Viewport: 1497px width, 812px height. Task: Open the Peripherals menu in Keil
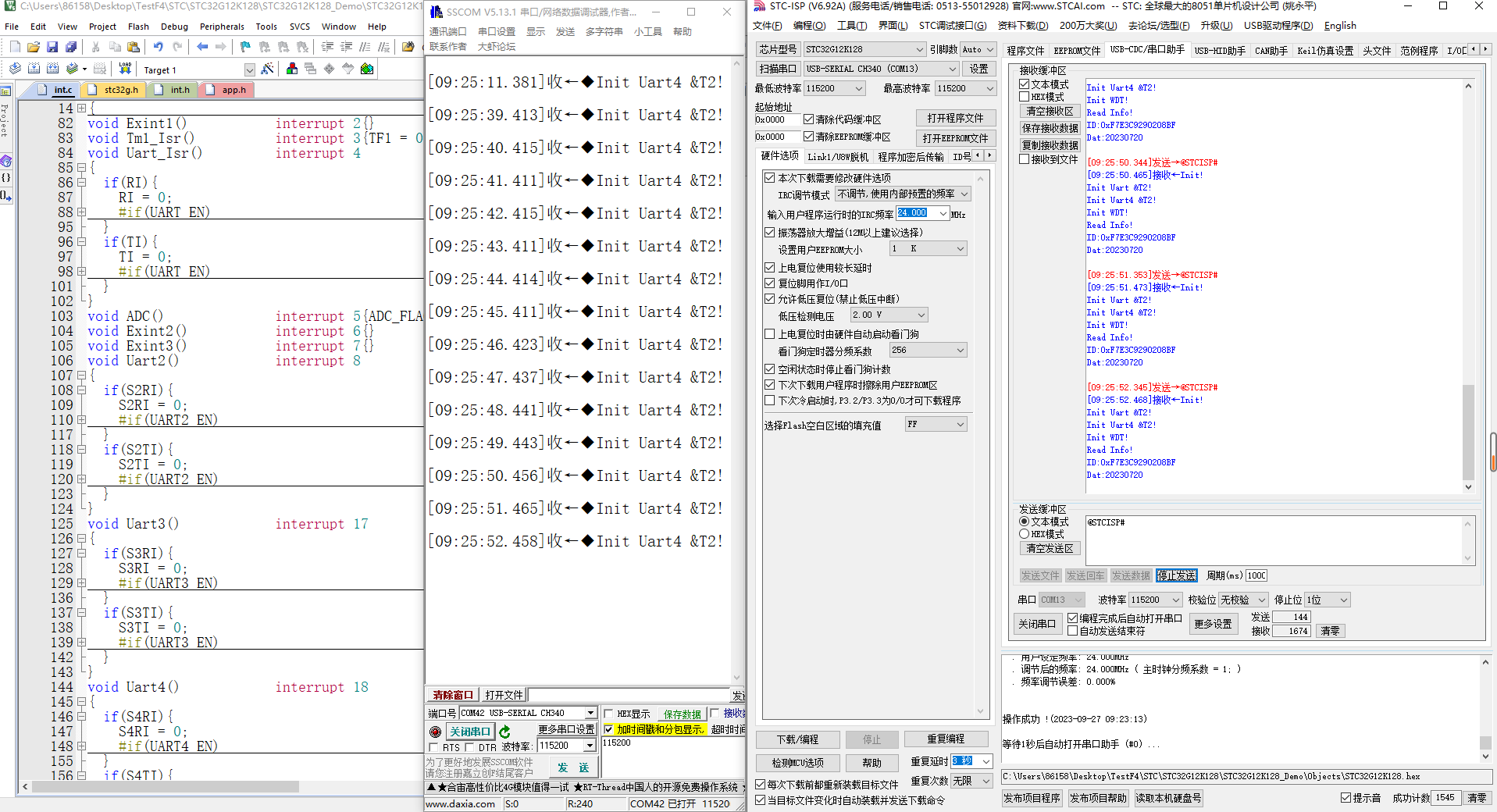(222, 27)
